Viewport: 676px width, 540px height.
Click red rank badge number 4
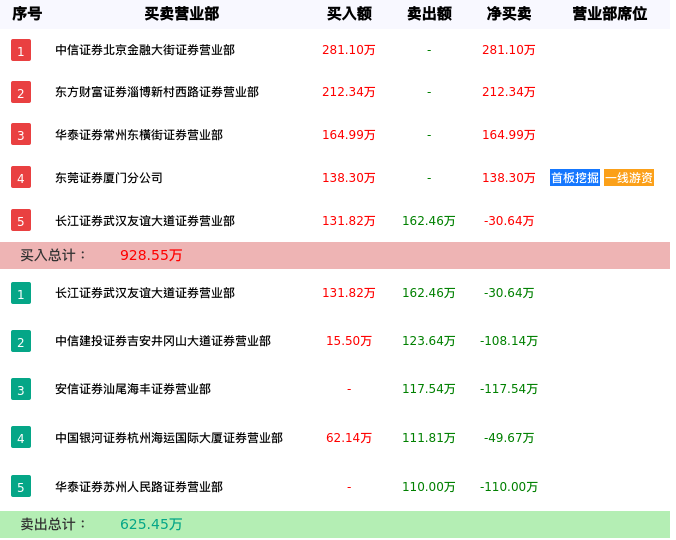(21, 178)
